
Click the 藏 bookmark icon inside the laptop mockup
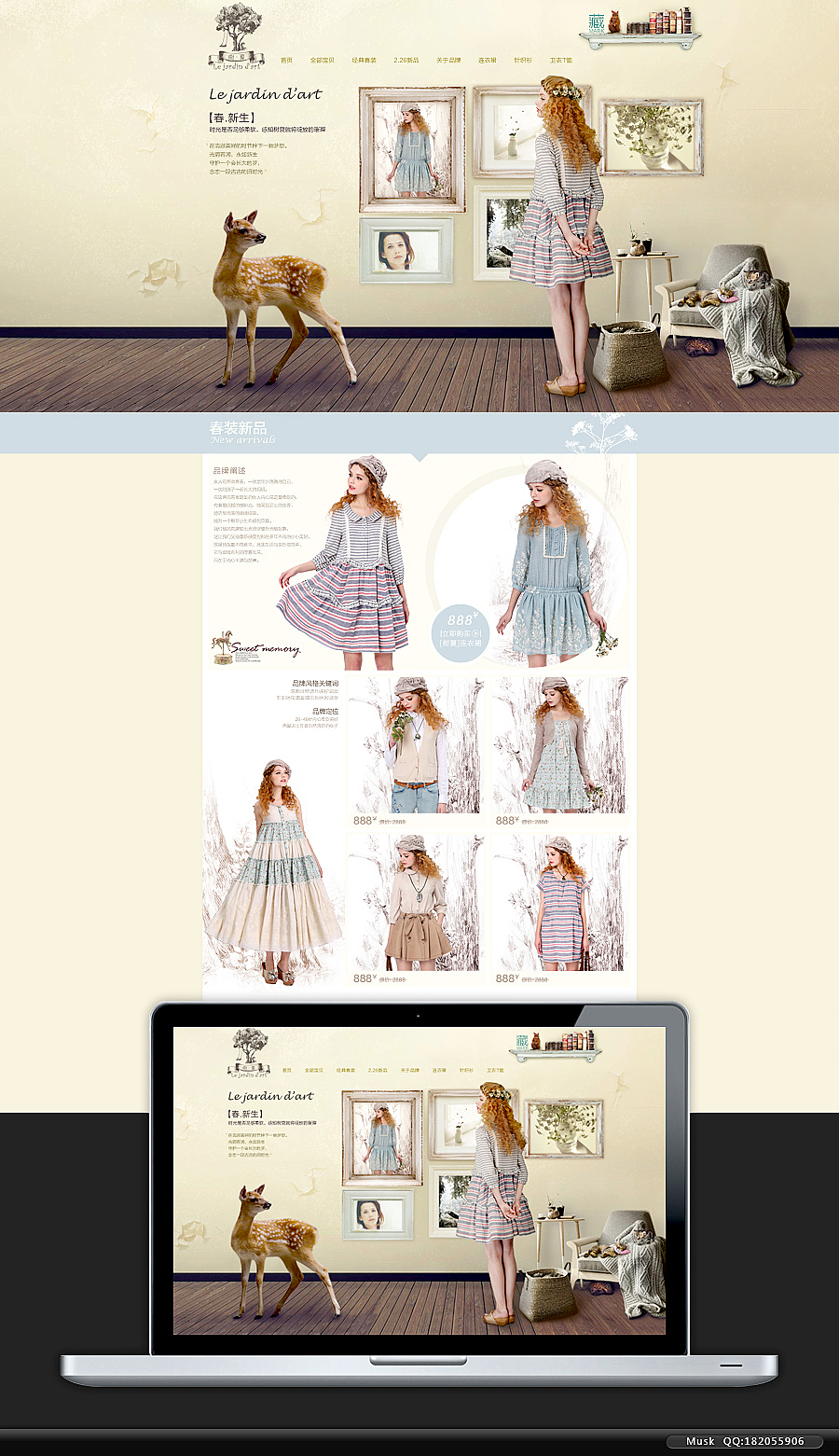point(522,1042)
